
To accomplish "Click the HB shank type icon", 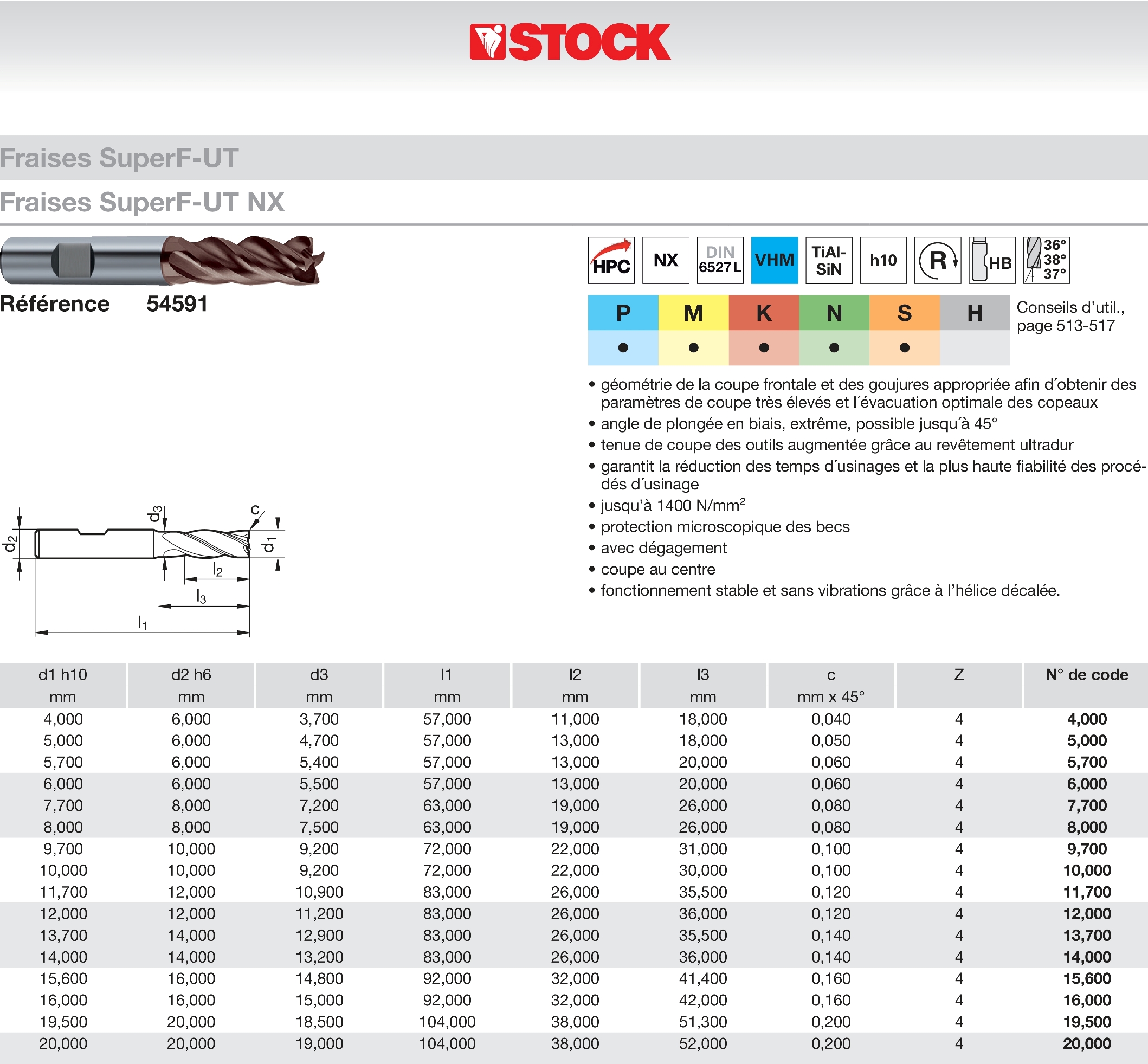I will 992,260.
